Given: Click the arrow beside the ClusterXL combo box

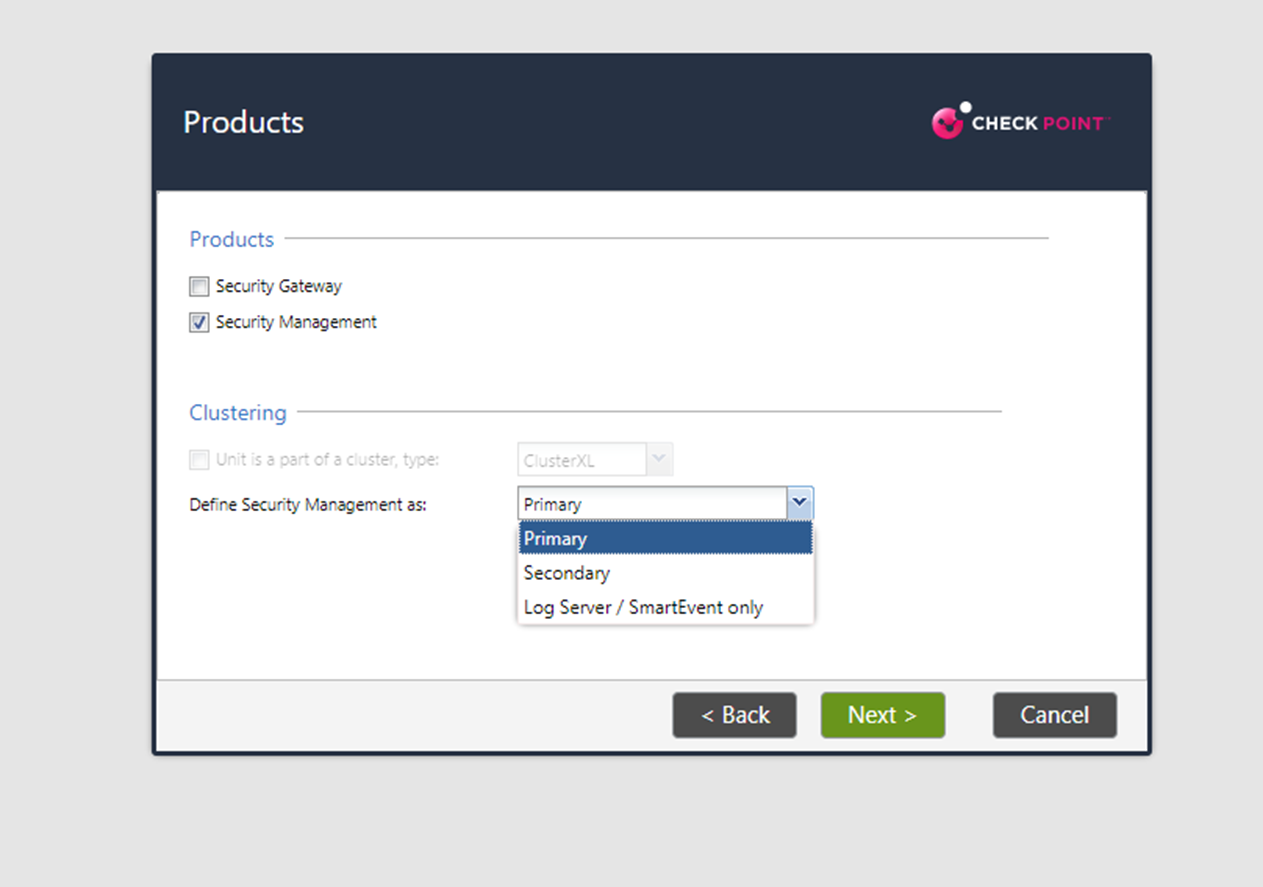Looking at the screenshot, I should click(x=659, y=460).
